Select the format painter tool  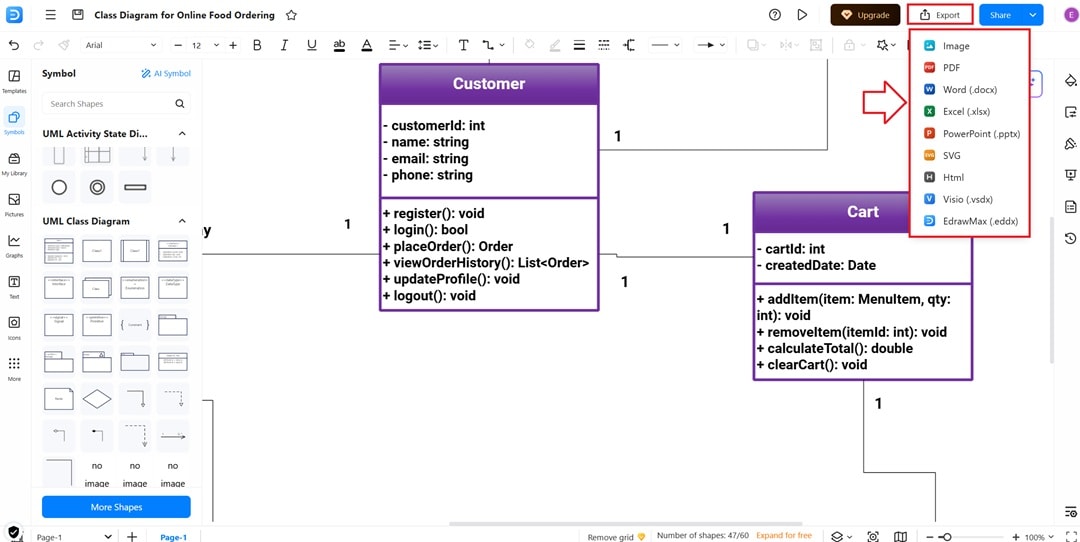tap(63, 45)
